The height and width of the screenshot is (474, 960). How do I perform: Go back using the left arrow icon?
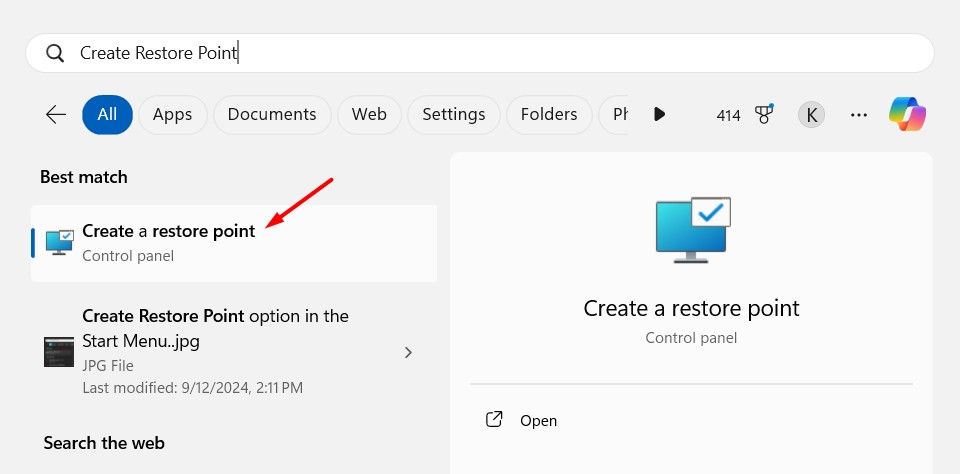pyautogui.click(x=56, y=114)
